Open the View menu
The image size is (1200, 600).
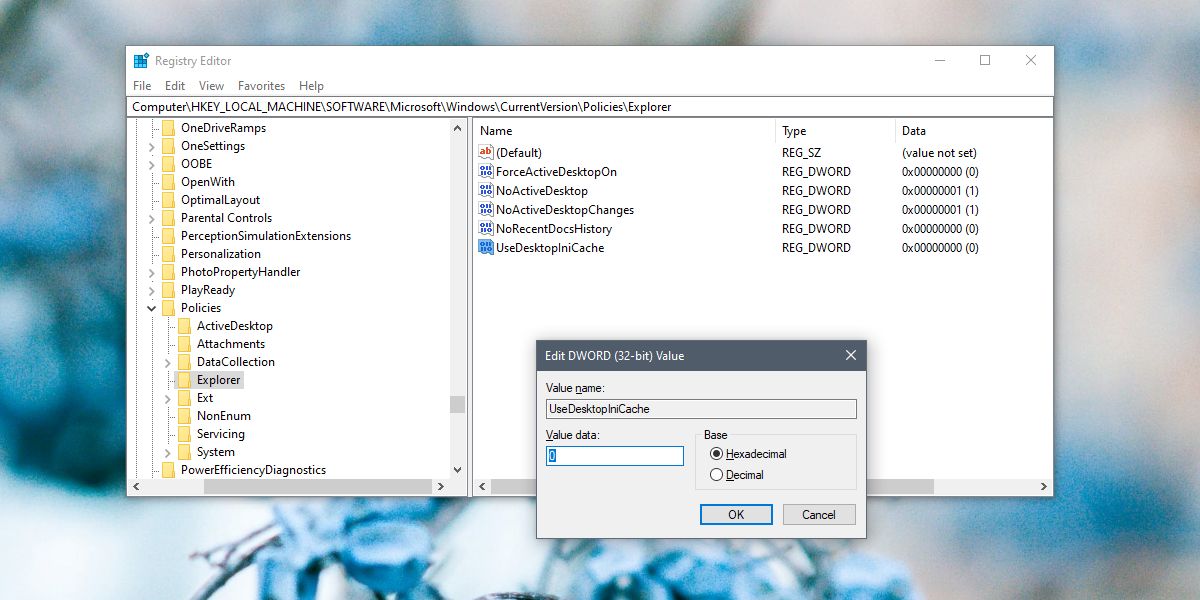(211, 86)
